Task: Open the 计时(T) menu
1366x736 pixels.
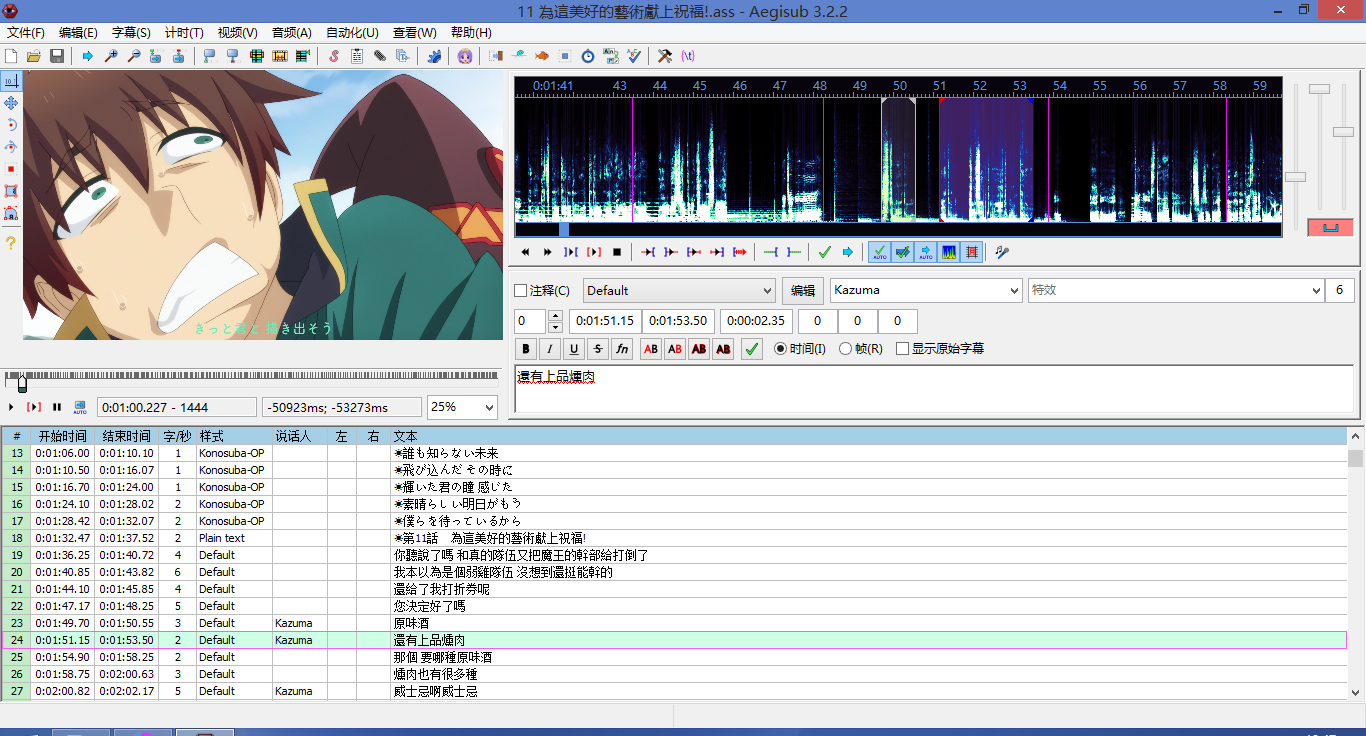Action: [x=184, y=33]
